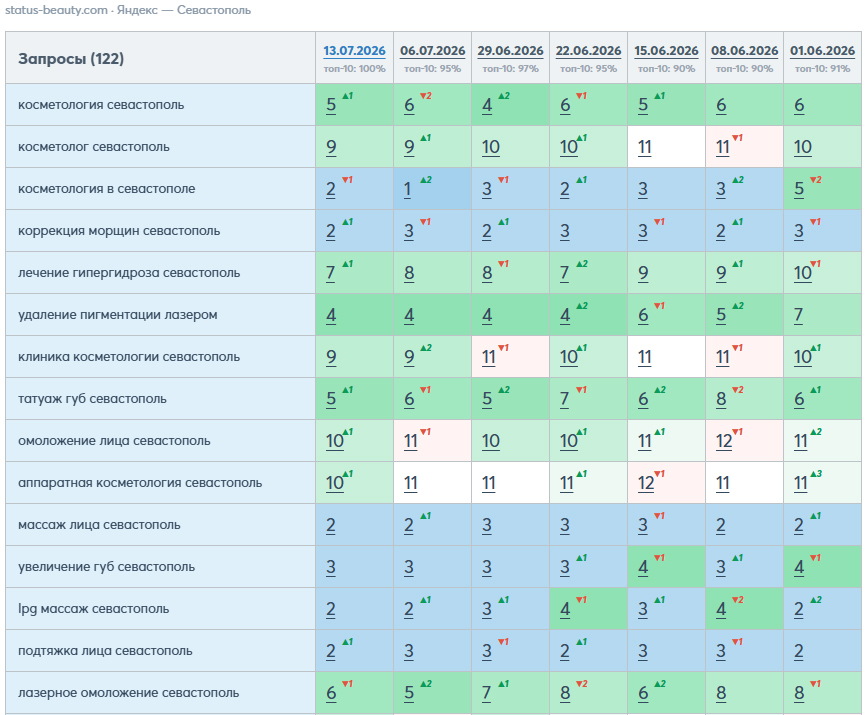Open position 7 for удаление пигментации on 01.06.2026

[798, 315]
